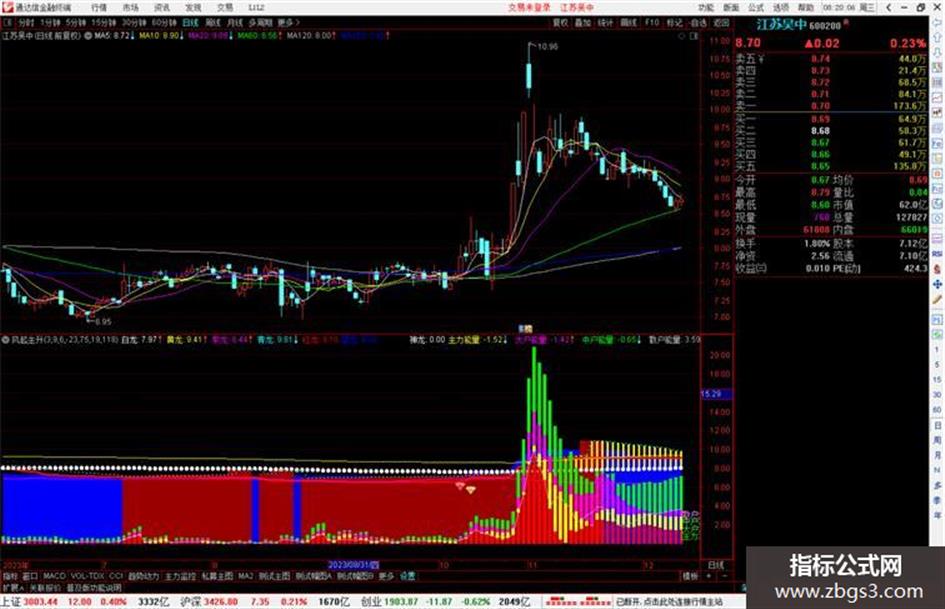Click the right sidebar trend line chart icon
Viewport: 945px width, 609px height.
(x=937, y=98)
